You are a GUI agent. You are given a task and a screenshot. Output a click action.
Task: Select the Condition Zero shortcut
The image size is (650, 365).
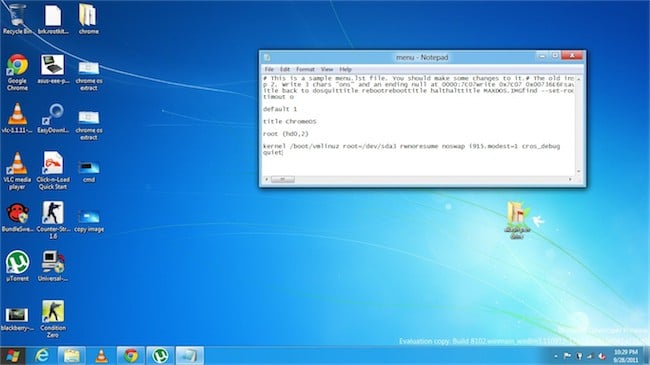53,319
